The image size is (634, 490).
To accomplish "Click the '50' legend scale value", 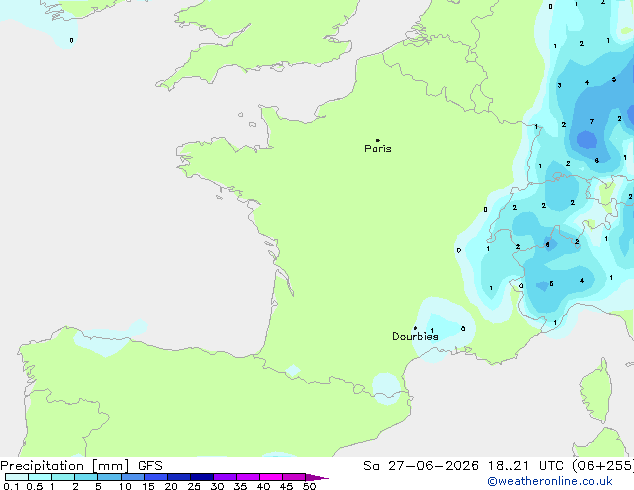I will point(309,486).
